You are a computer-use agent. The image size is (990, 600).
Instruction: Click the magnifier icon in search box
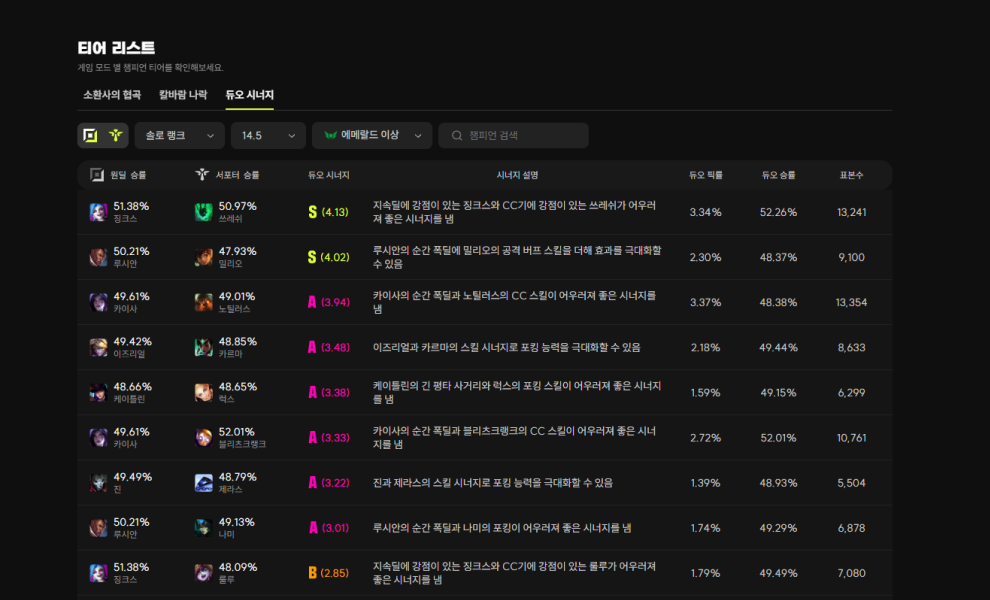coord(457,135)
